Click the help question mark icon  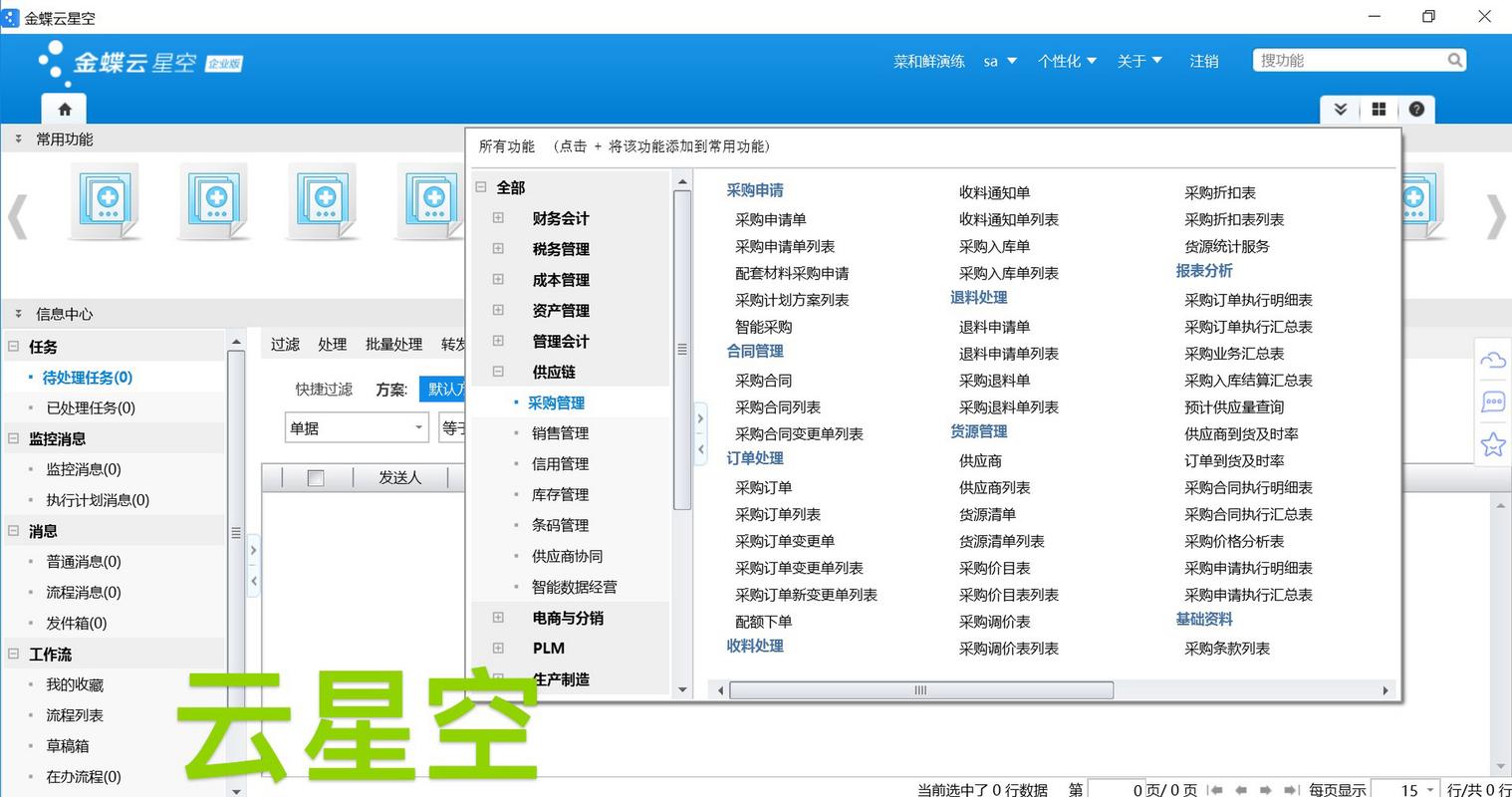pos(1416,110)
